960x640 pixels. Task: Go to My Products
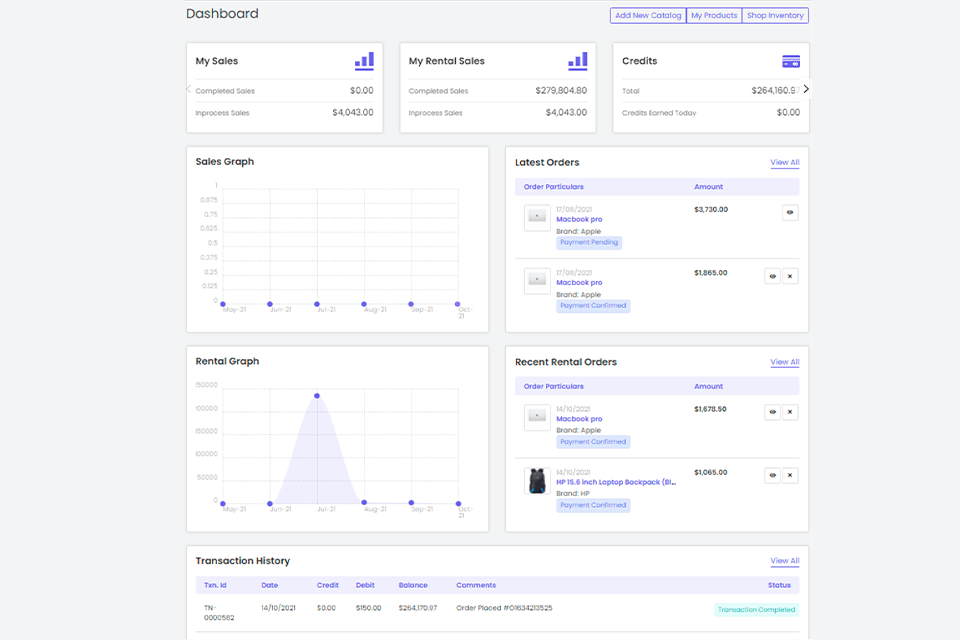point(714,16)
